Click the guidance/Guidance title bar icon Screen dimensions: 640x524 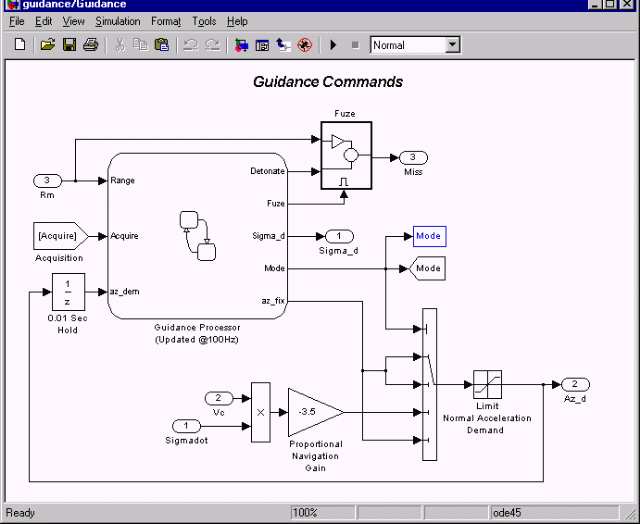(13, 4)
